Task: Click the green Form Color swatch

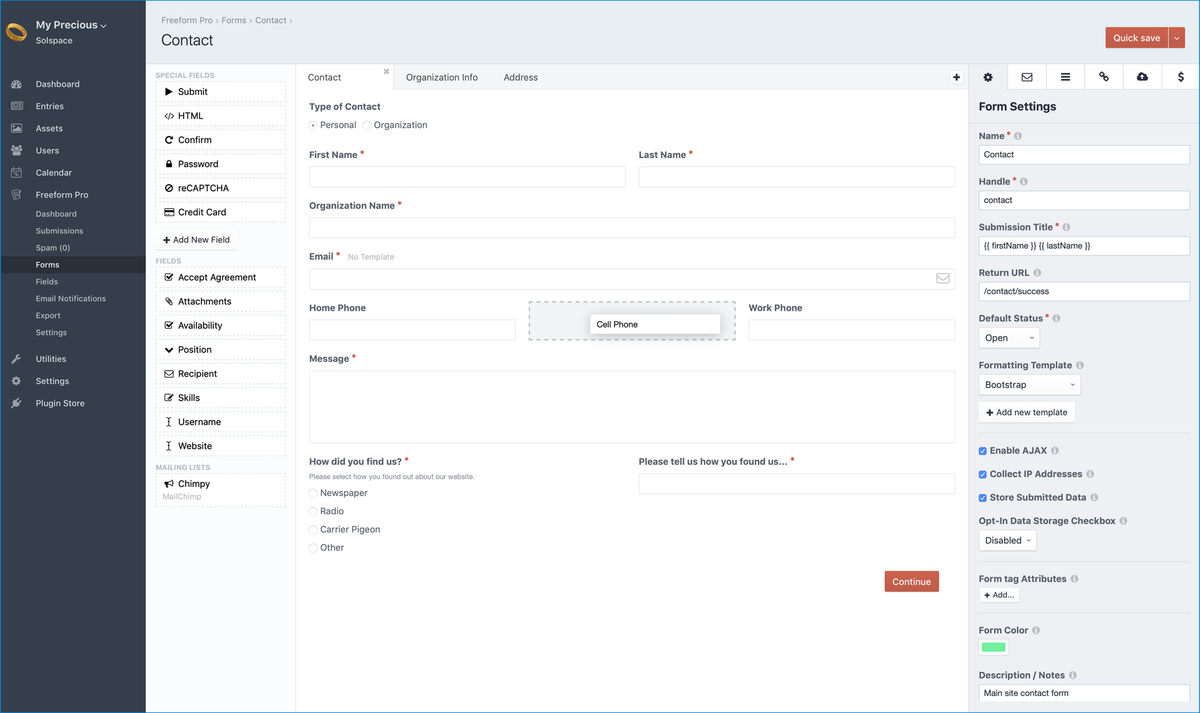Action: [x=994, y=647]
